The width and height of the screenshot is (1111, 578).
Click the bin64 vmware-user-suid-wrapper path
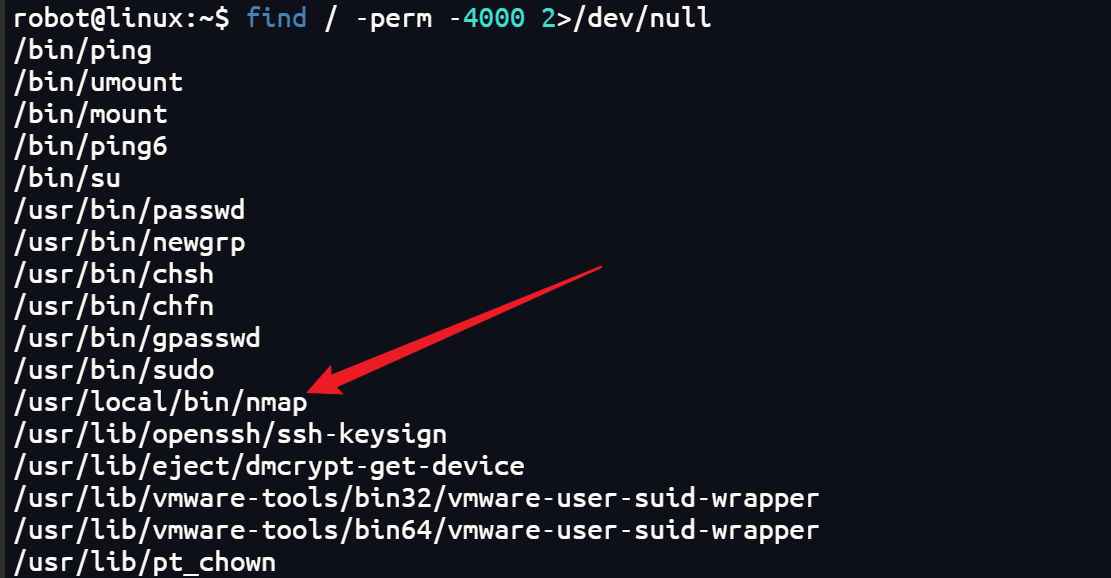(417, 530)
